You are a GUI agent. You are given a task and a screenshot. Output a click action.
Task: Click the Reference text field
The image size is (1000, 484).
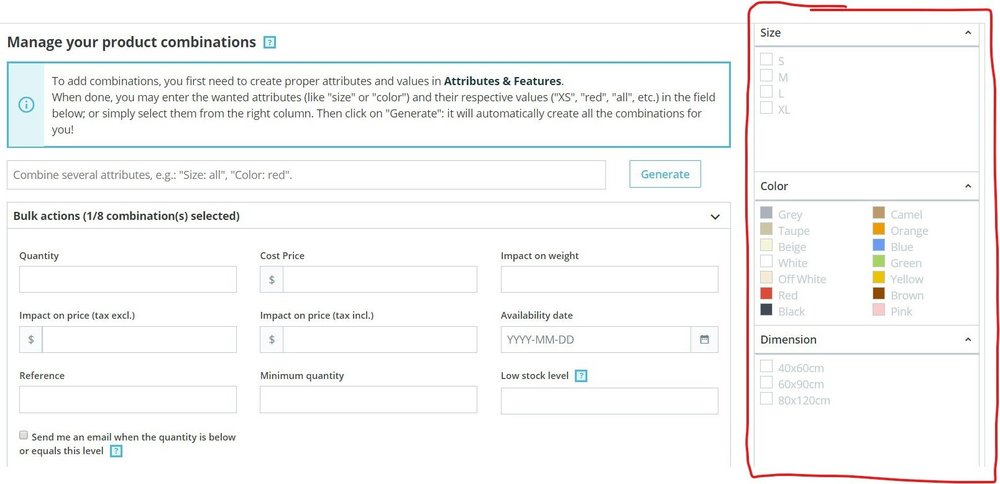click(128, 400)
